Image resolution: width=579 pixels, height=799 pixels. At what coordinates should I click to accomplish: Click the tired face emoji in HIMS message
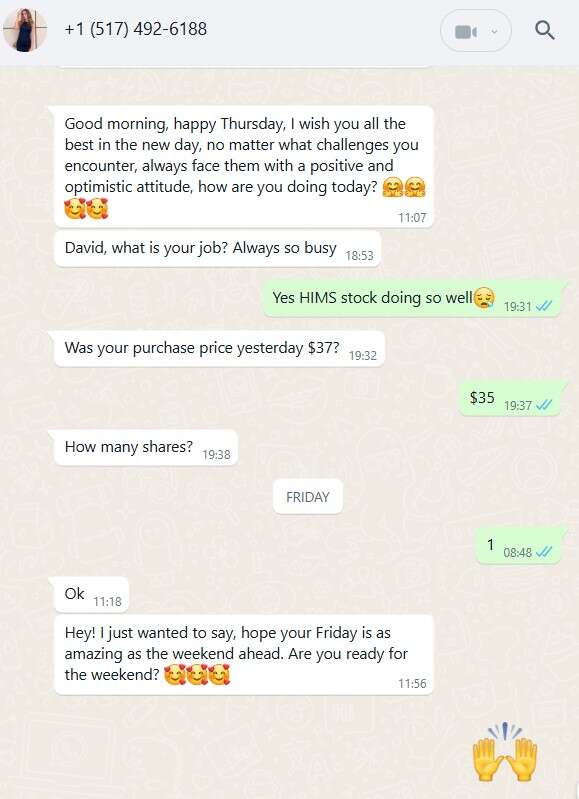(x=484, y=298)
